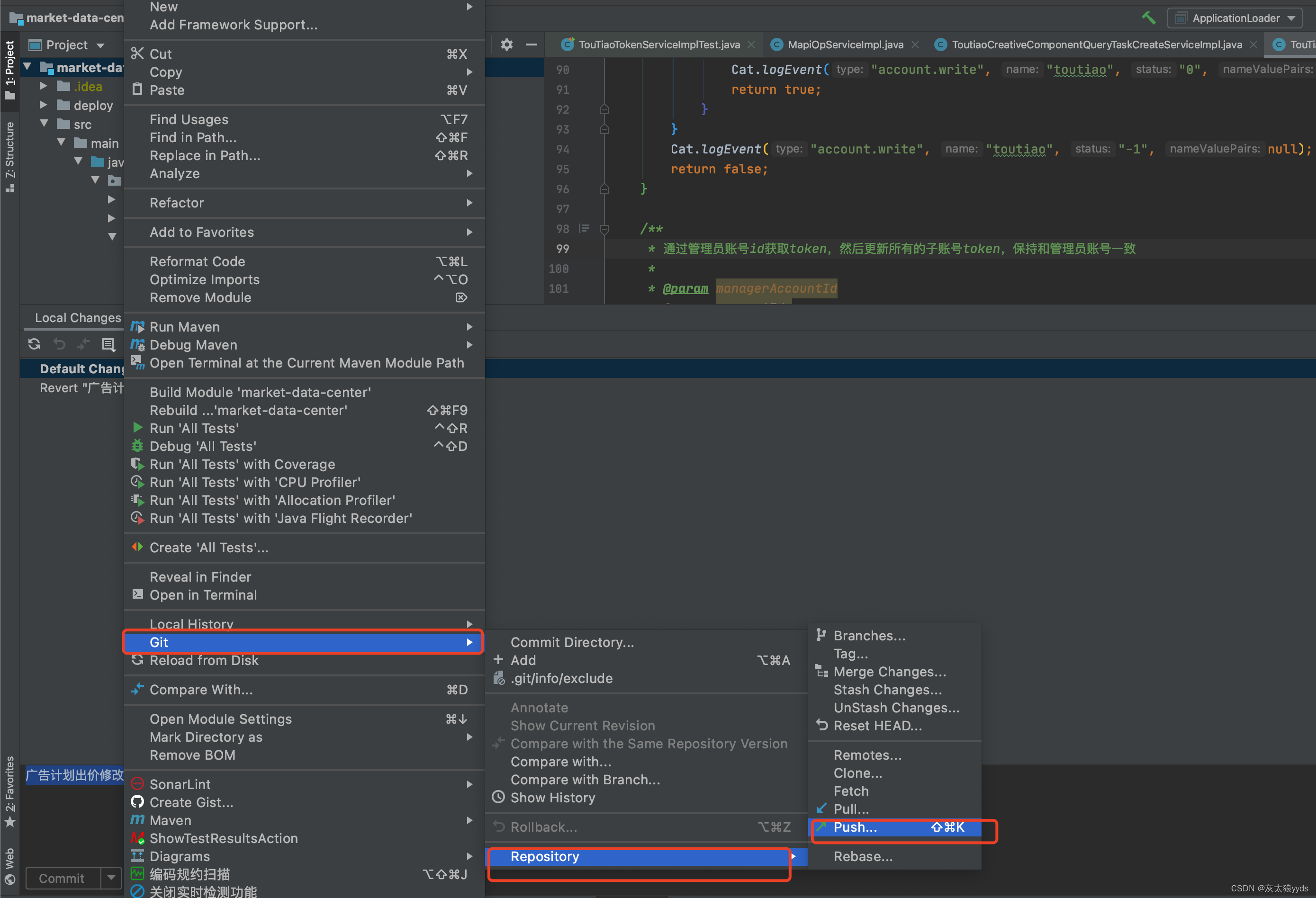1316x898 pixels.
Task: Close the MapiOpServiceImpl.java tab
Action: point(915,44)
